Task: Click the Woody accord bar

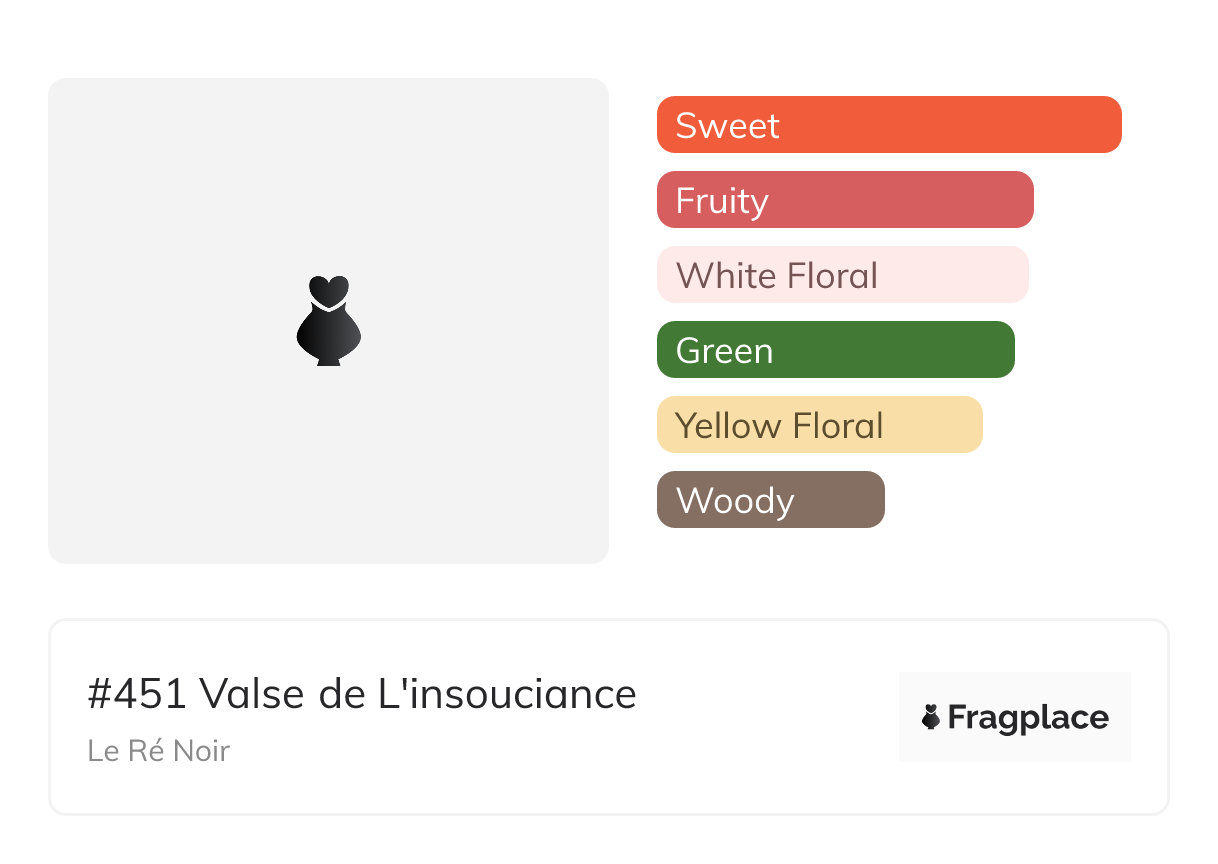Action: coord(771,500)
